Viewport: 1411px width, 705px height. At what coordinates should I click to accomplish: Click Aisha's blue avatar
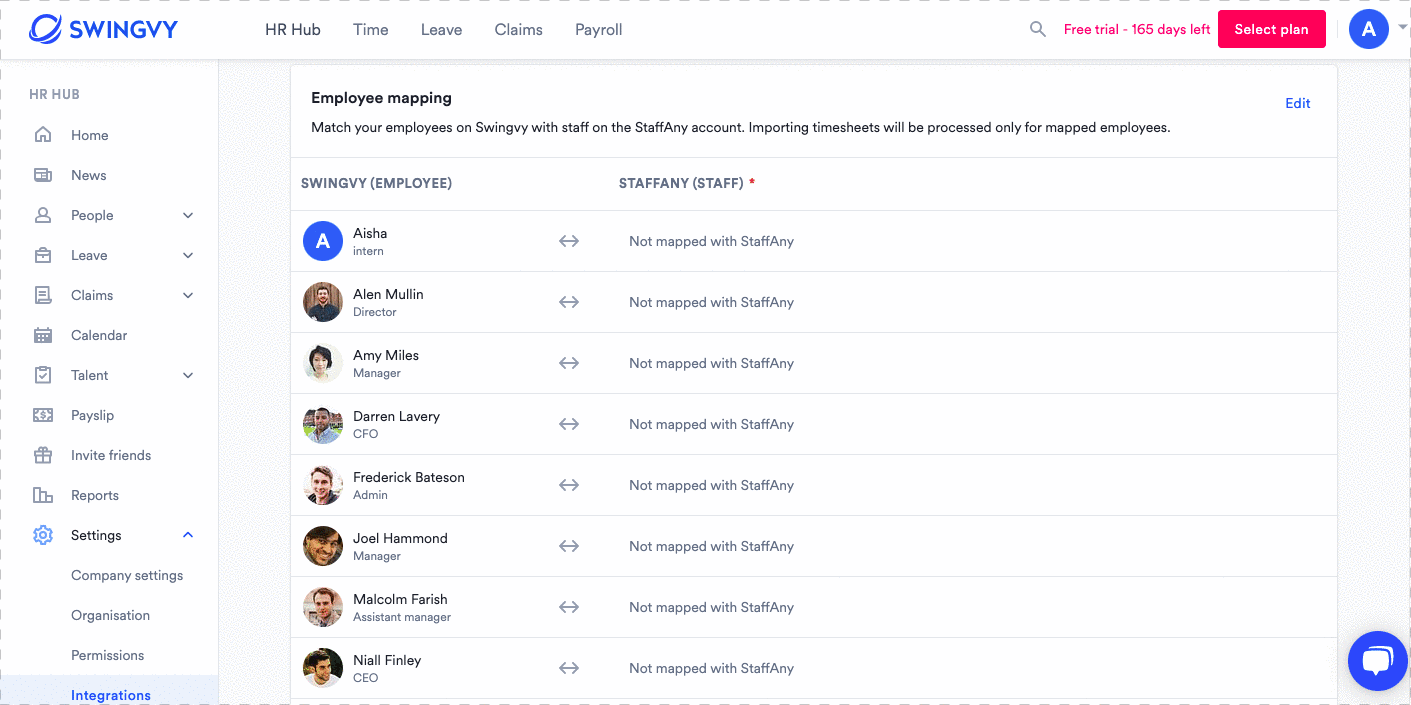click(x=323, y=241)
